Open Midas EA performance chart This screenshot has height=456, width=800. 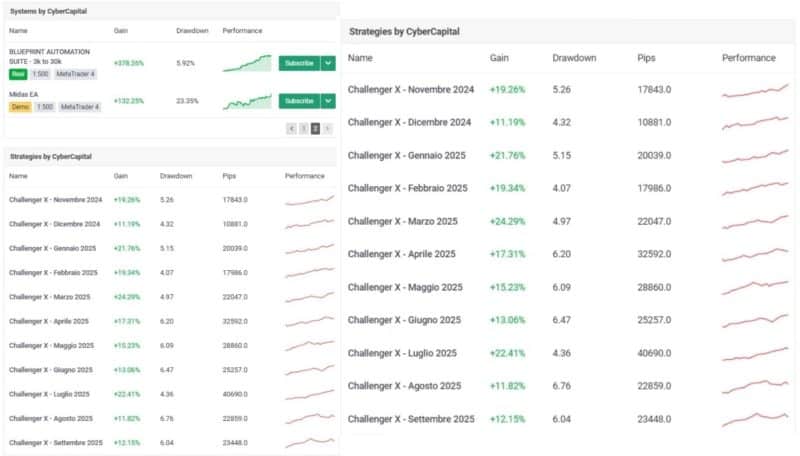[247, 101]
